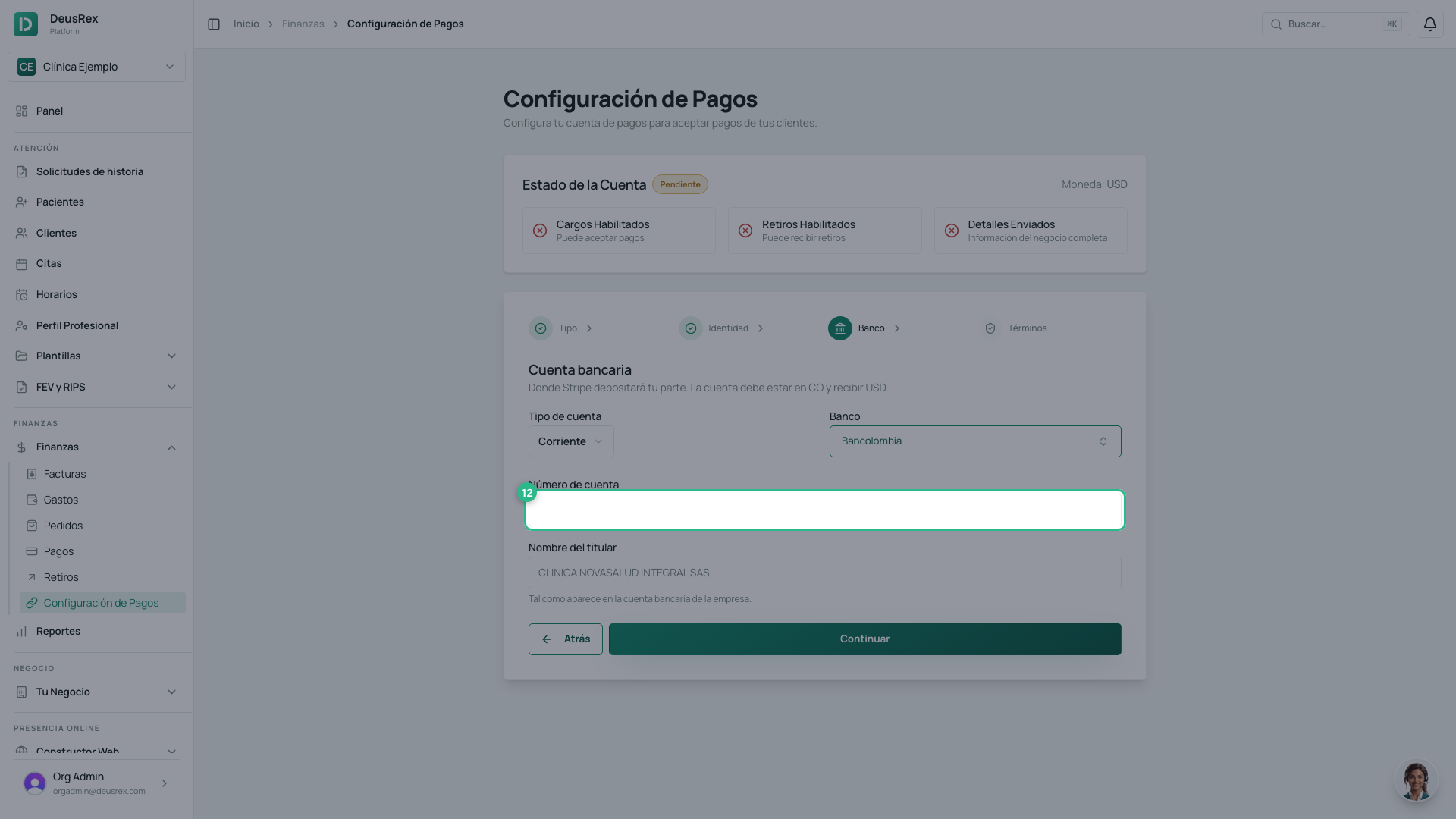
Task: Expand the Clínica Ejemplo organization switcher
Action: (96, 67)
